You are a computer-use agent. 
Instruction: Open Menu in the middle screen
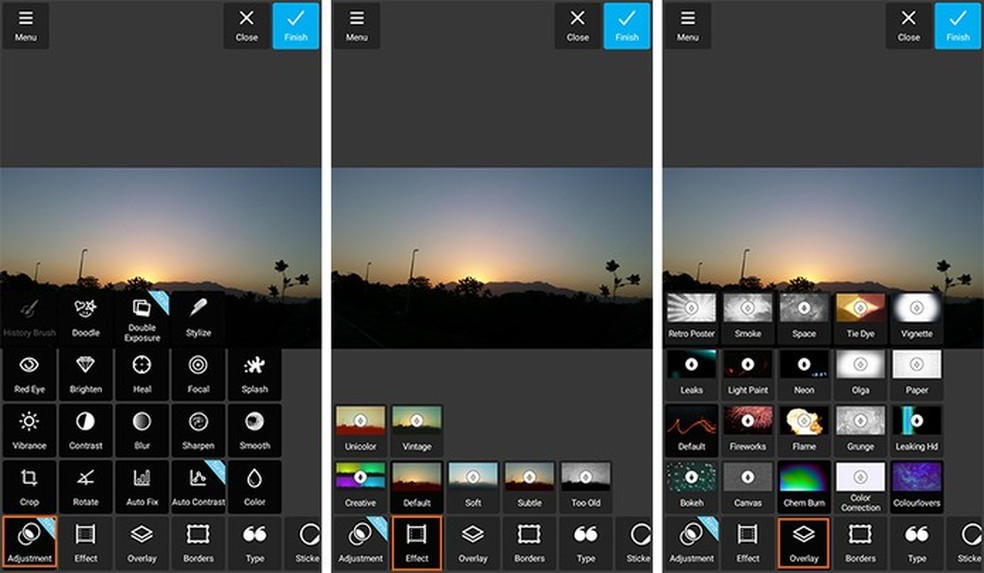[x=356, y=26]
